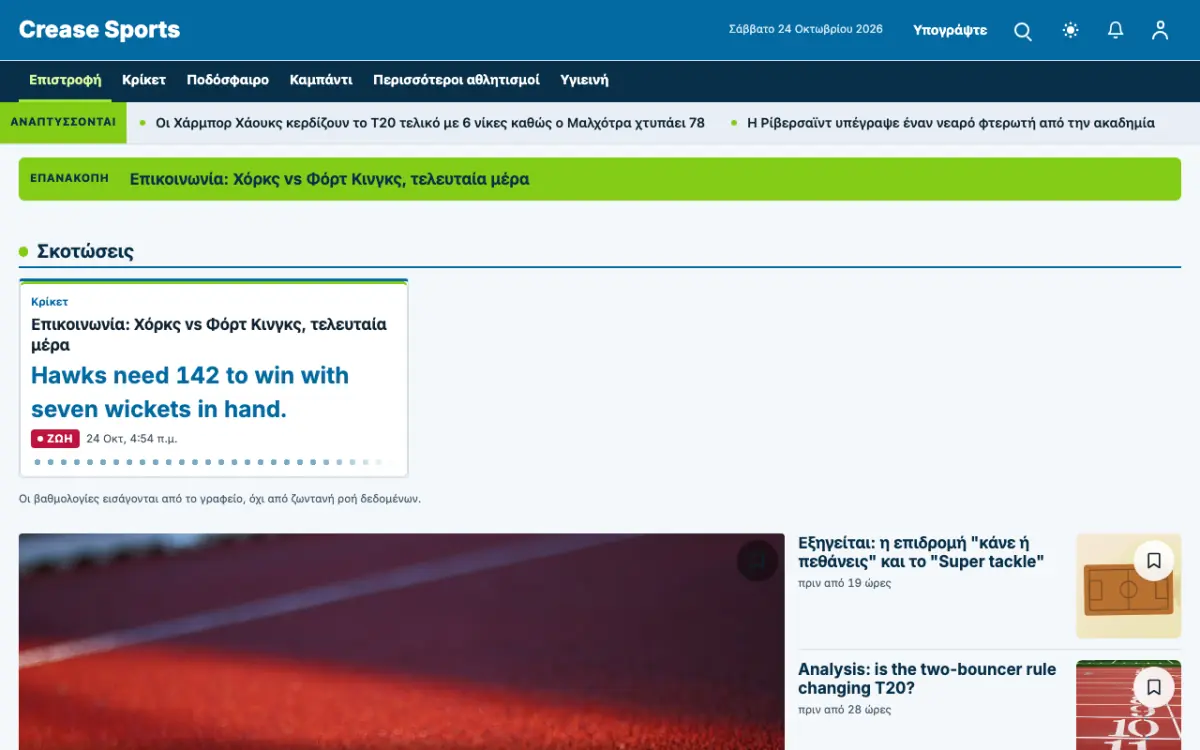The height and width of the screenshot is (750, 1200).
Task: Open ticker headline about Χάρμπορ Χάουκς T20 final
Action: 430,123
